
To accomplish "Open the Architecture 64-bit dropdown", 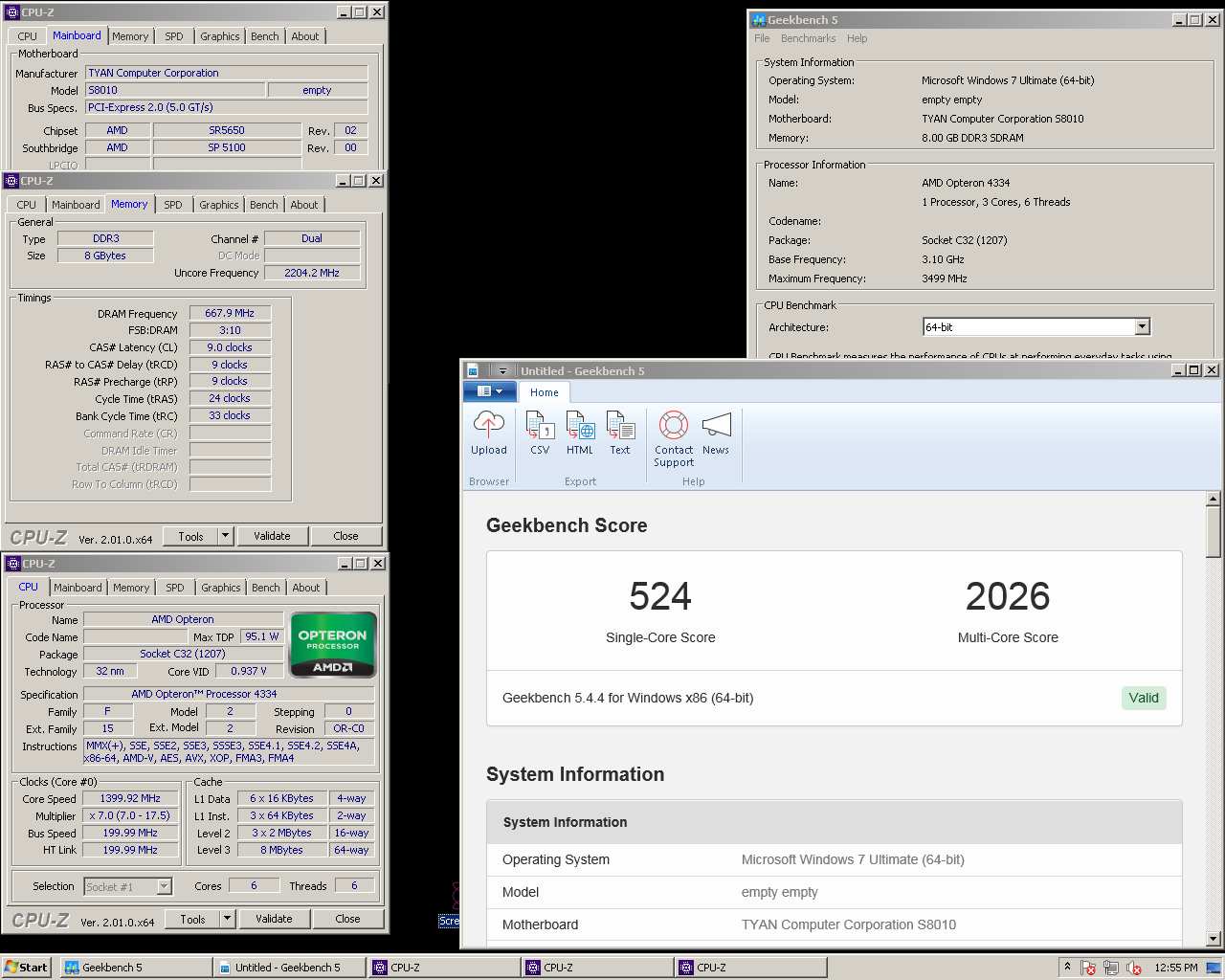I will coord(1142,327).
